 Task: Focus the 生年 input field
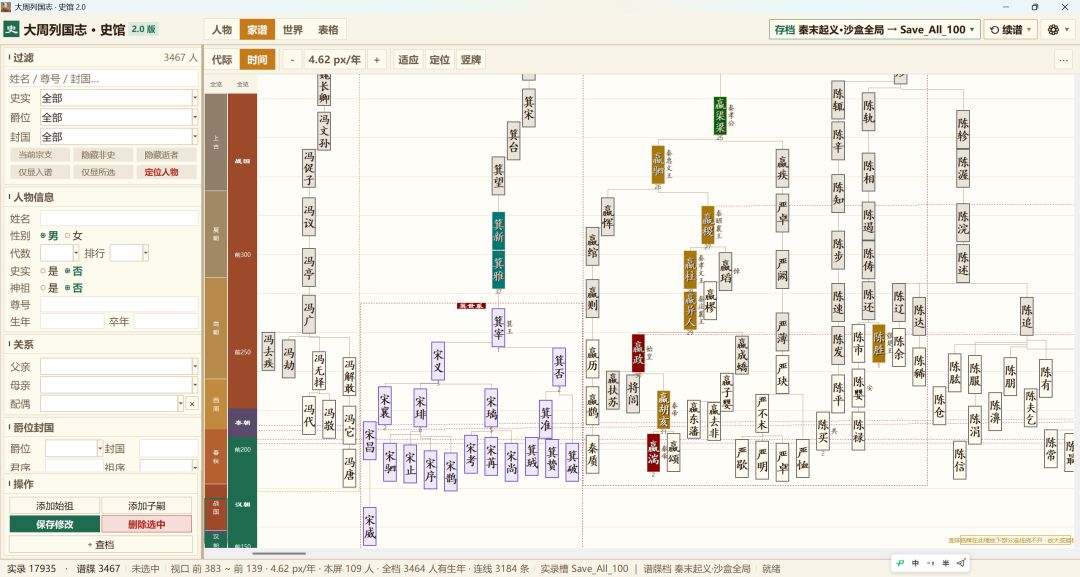point(72,322)
